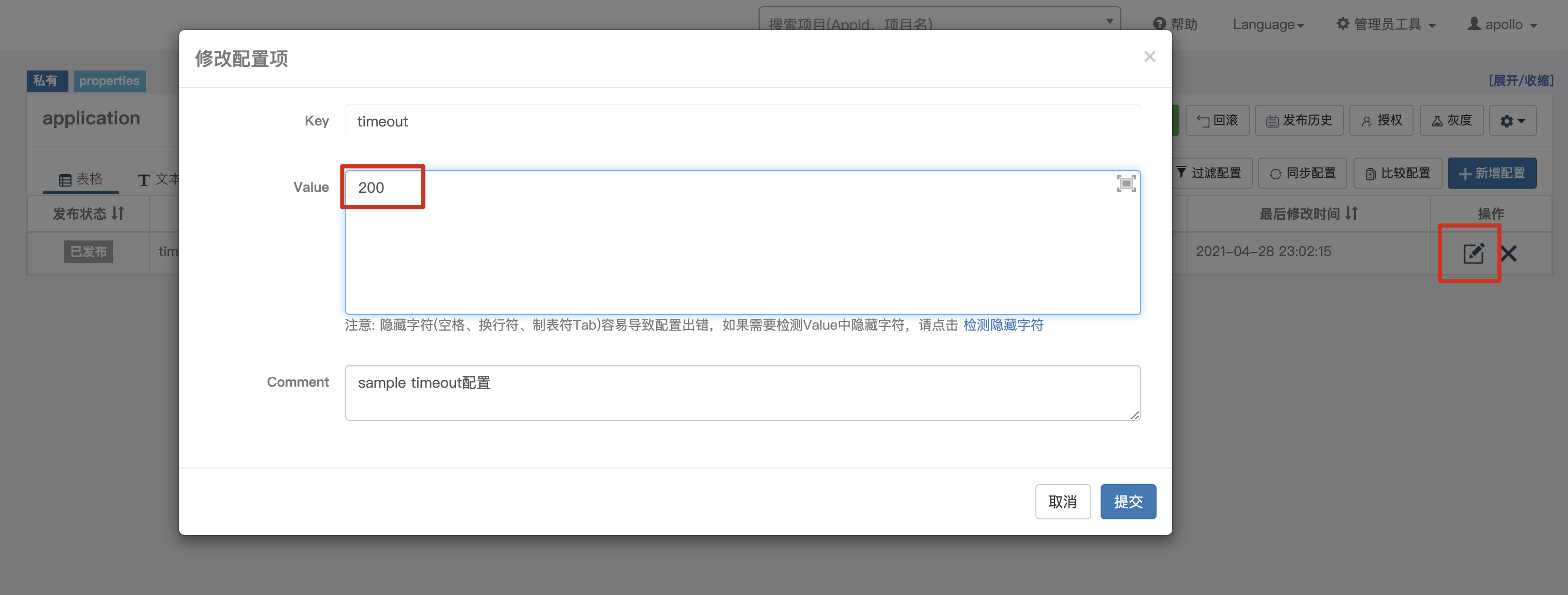
Task: Click sync config (同步配置) button
Action: [x=1302, y=173]
